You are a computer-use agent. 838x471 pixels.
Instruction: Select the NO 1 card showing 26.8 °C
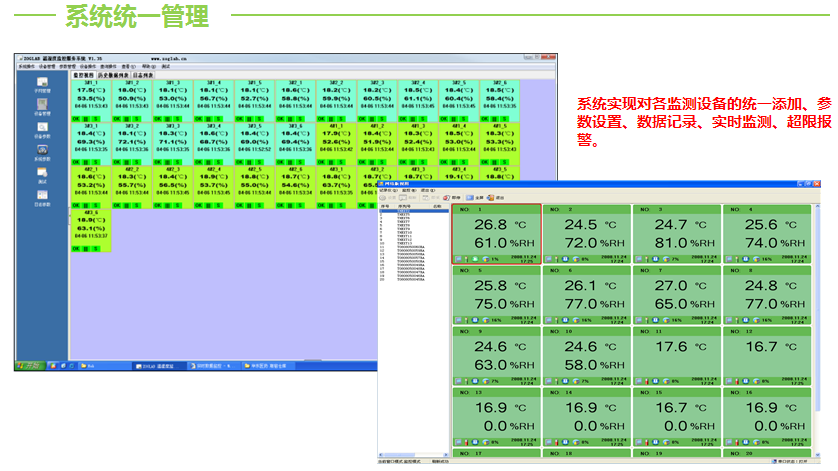496,234
